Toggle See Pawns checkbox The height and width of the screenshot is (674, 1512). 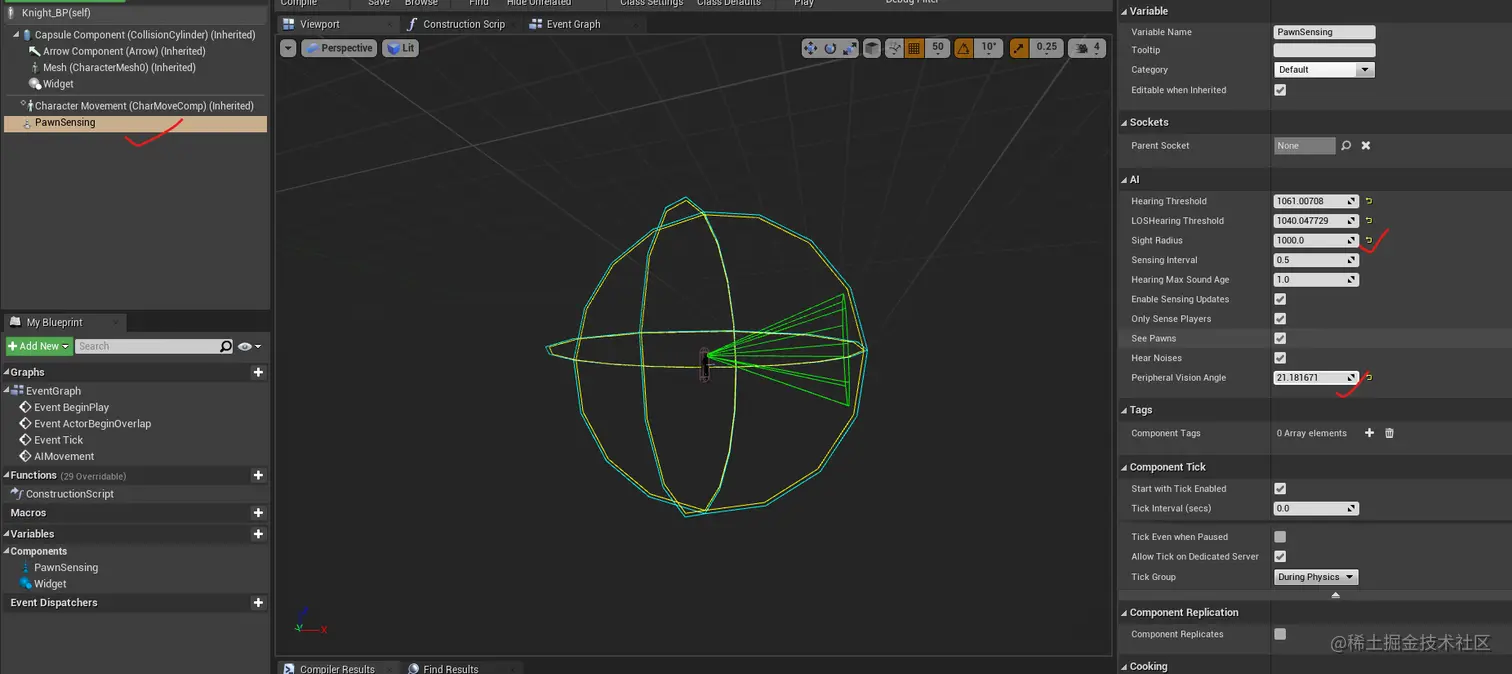click(1280, 338)
